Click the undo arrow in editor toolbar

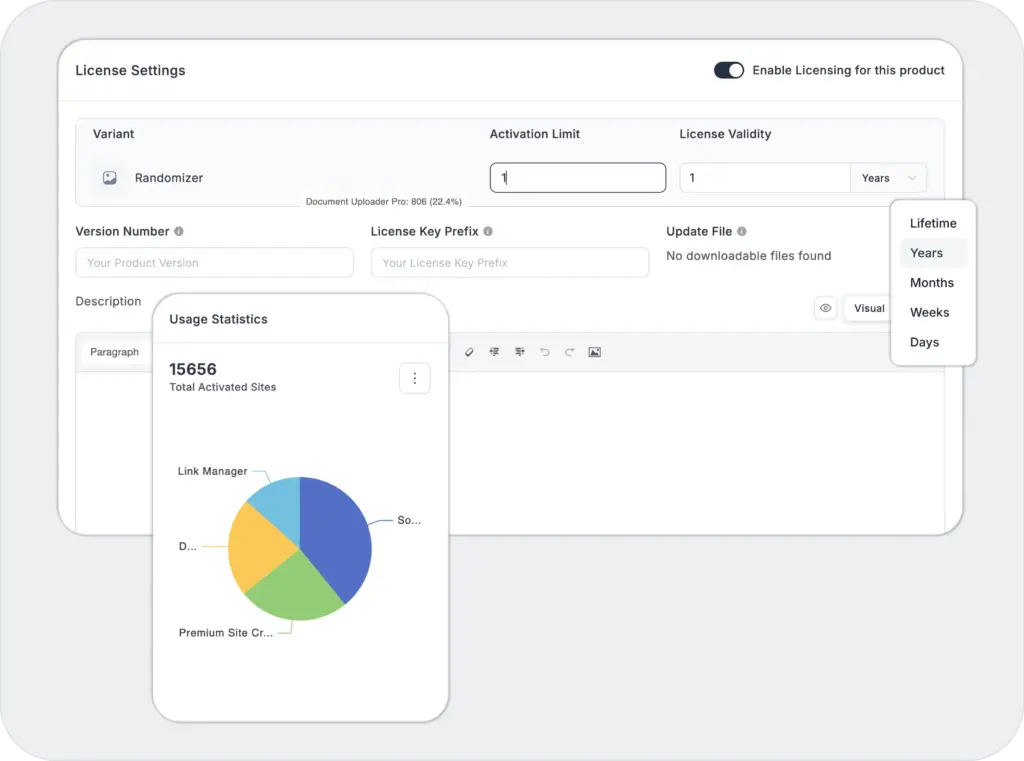[x=544, y=352]
